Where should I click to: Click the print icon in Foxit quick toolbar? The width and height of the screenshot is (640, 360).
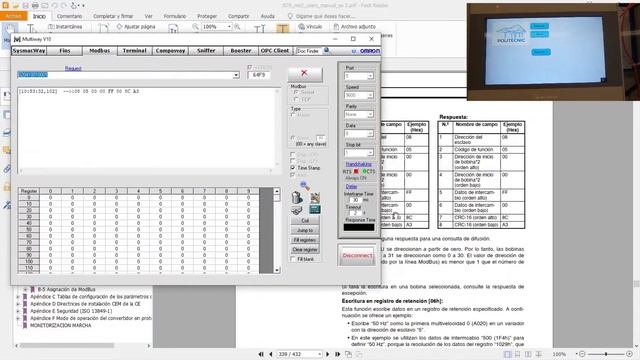[35, 5]
